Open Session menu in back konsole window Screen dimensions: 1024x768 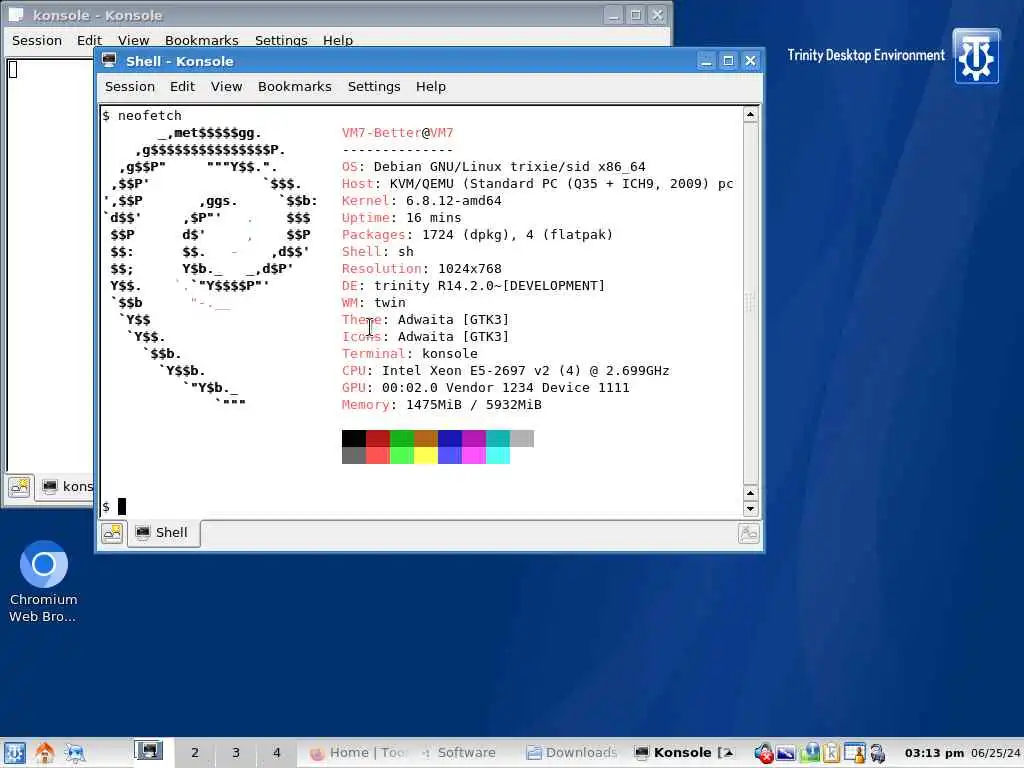click(x=37, y=40)
